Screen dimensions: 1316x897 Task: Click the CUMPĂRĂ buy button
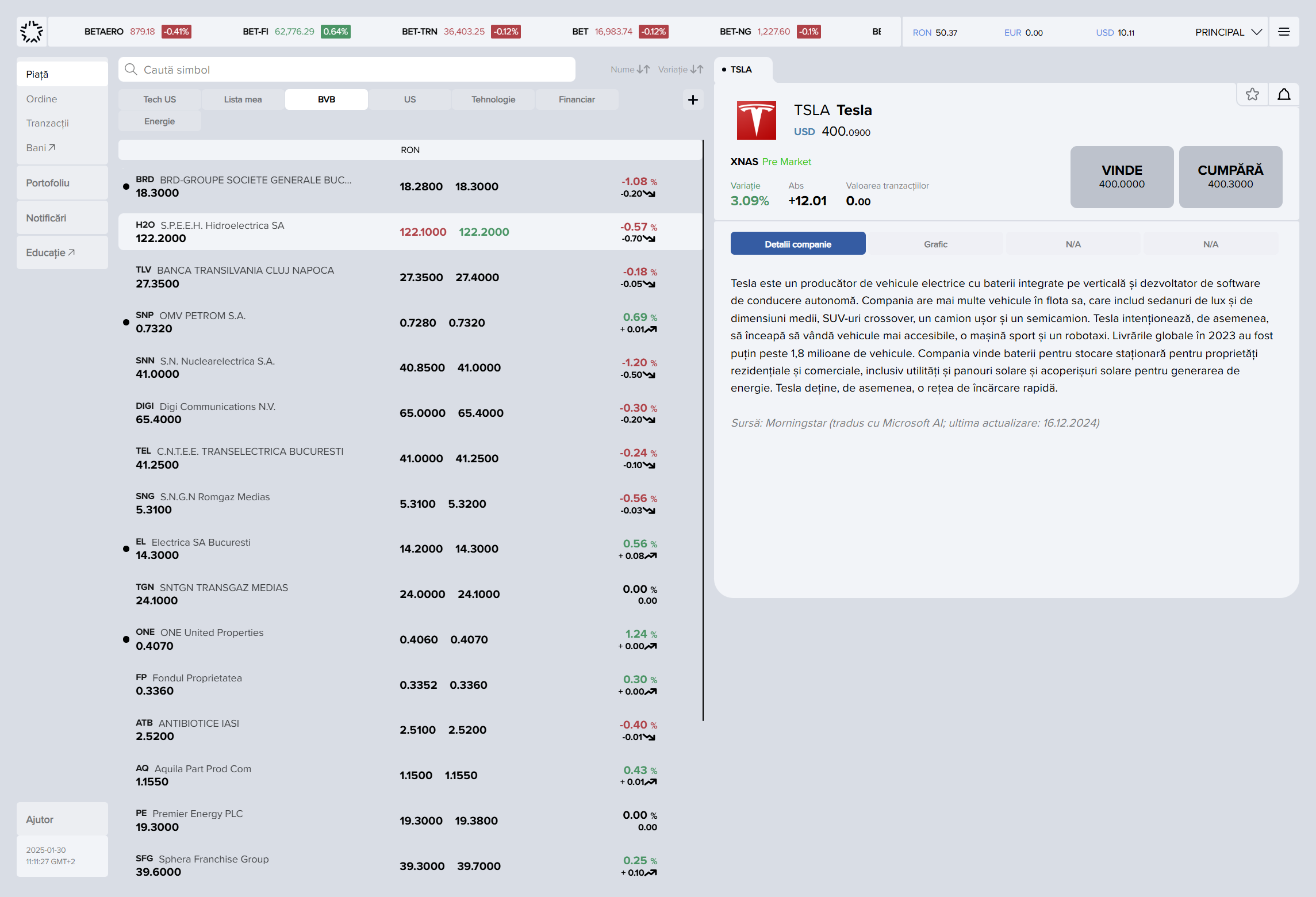(1230, 177)
